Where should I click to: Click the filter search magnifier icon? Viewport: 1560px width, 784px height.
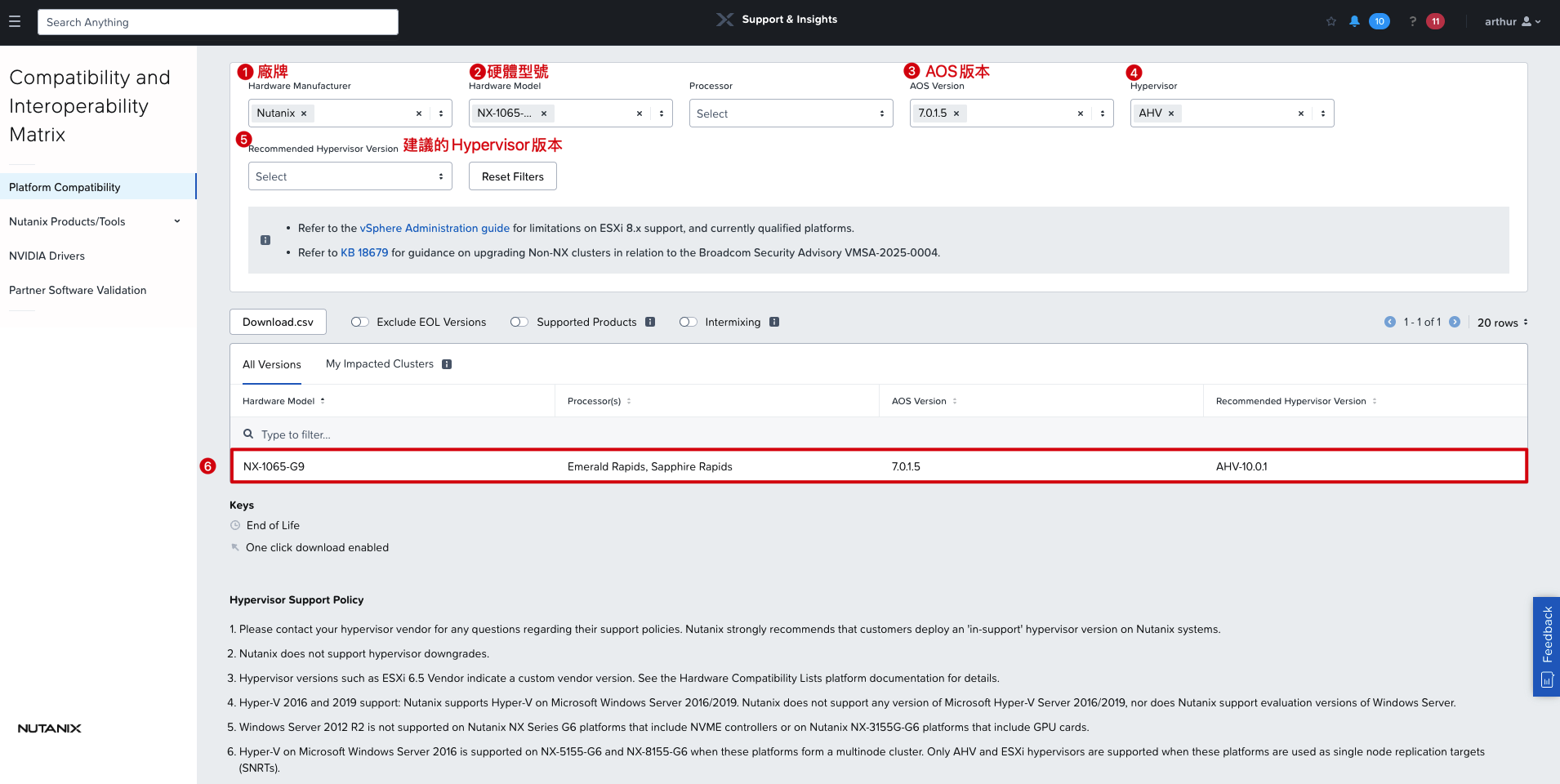point(248,434)
